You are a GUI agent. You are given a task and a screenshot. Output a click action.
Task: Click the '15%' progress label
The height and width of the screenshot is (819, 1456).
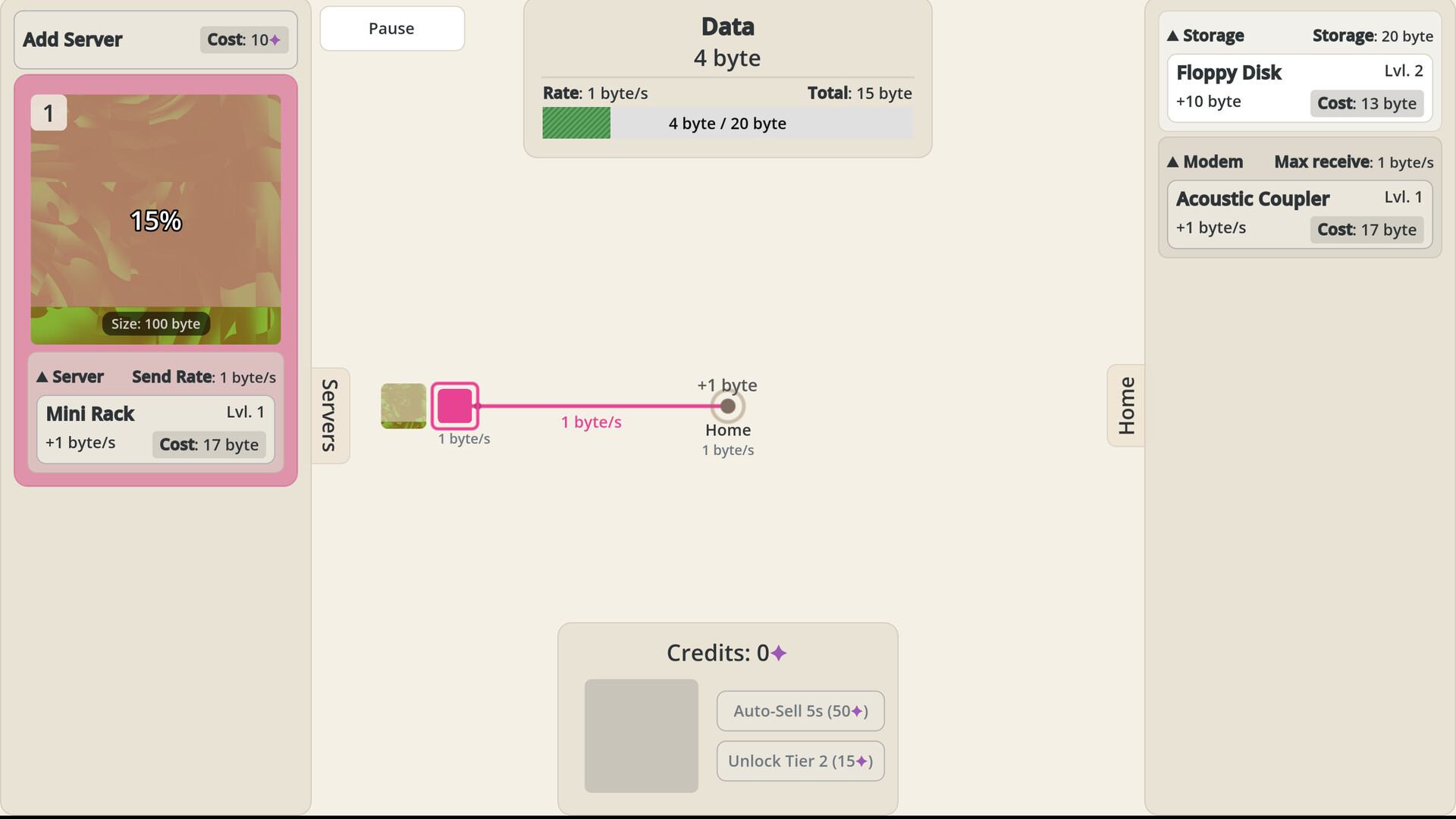(155, 221)
